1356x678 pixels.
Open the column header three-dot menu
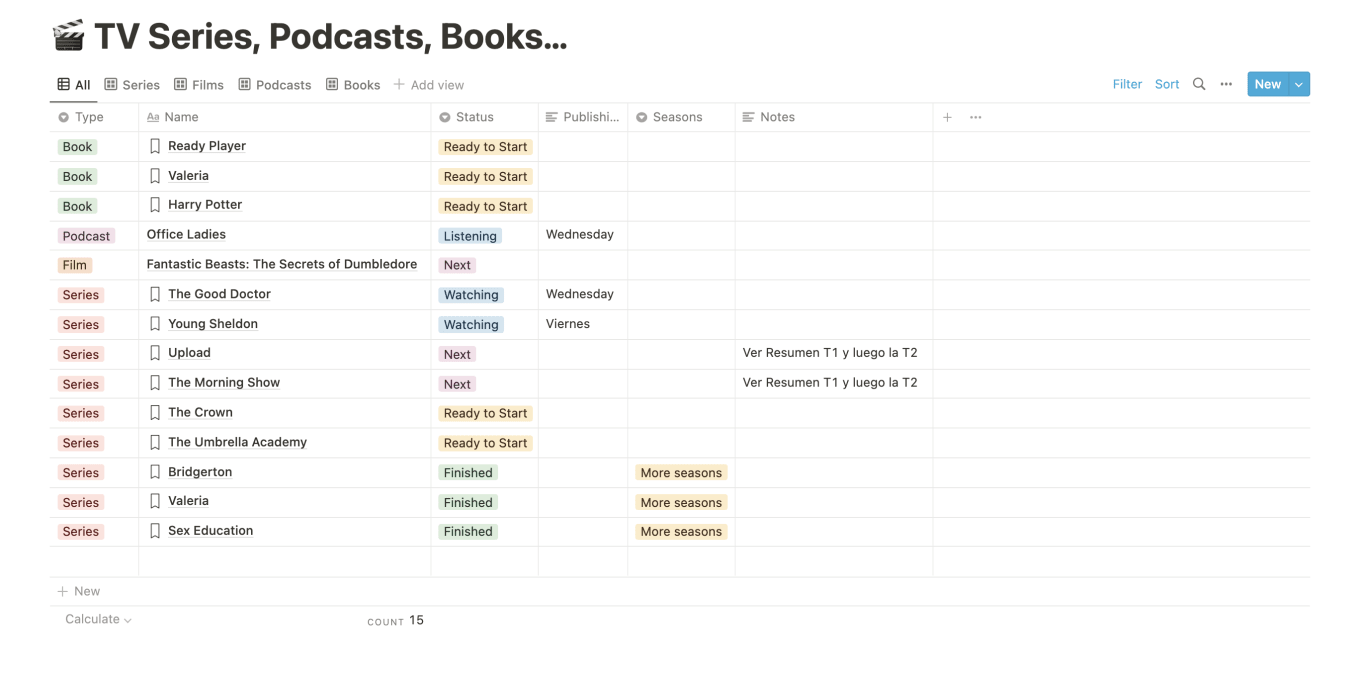pyautogui.click(x=976, y=117)
